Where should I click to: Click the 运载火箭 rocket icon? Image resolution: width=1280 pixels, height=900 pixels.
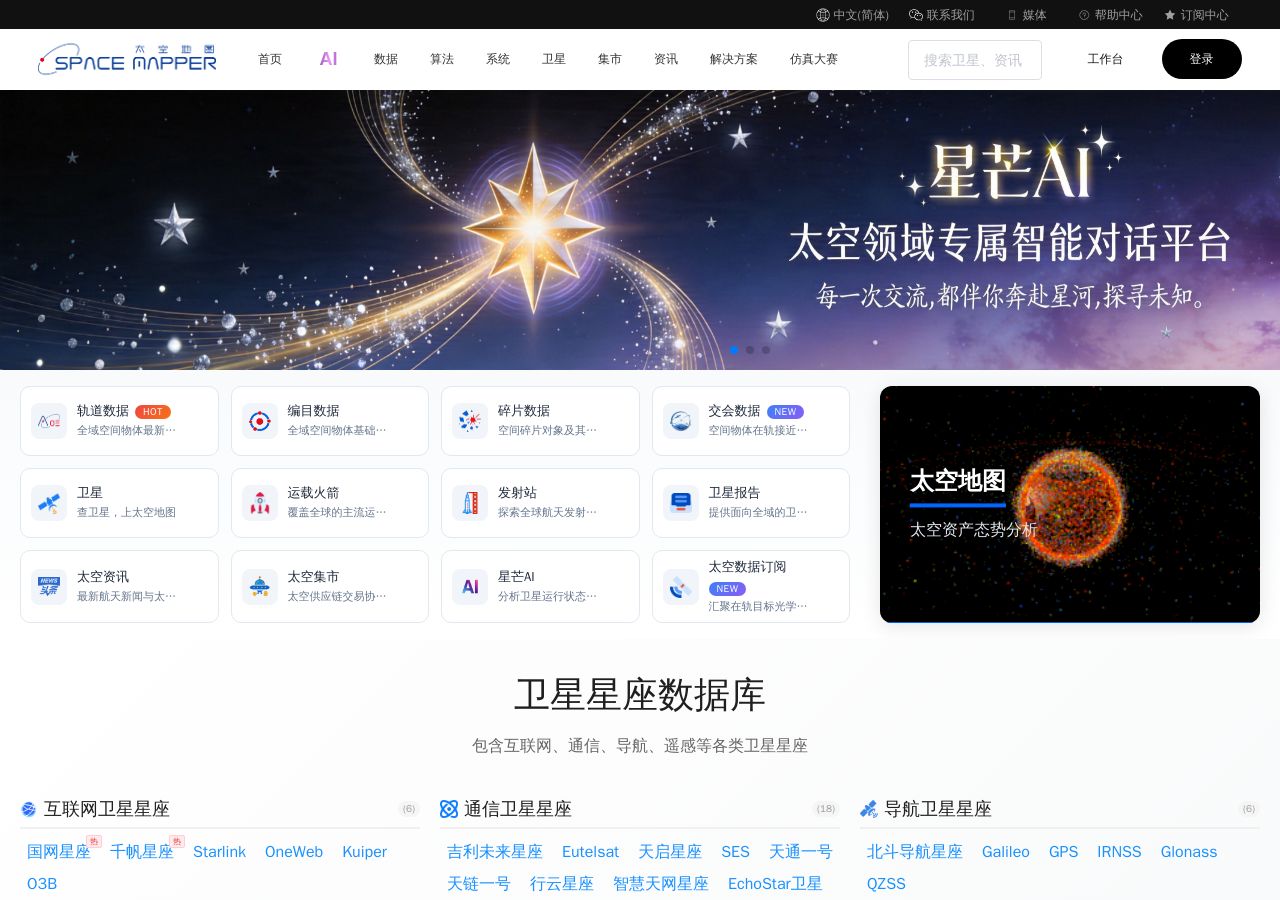(x=260, y=503)
